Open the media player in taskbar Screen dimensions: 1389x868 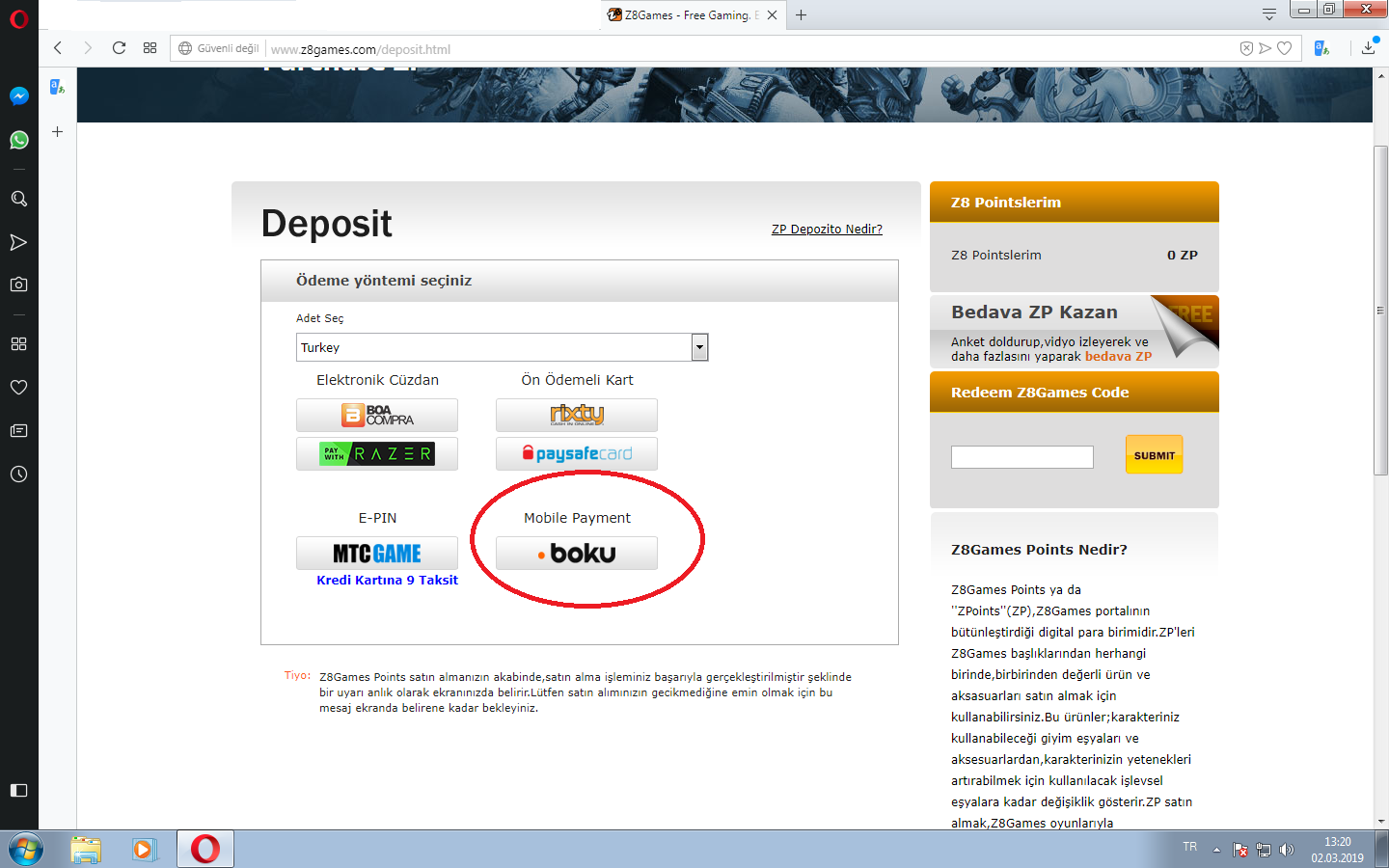(144, 850)
